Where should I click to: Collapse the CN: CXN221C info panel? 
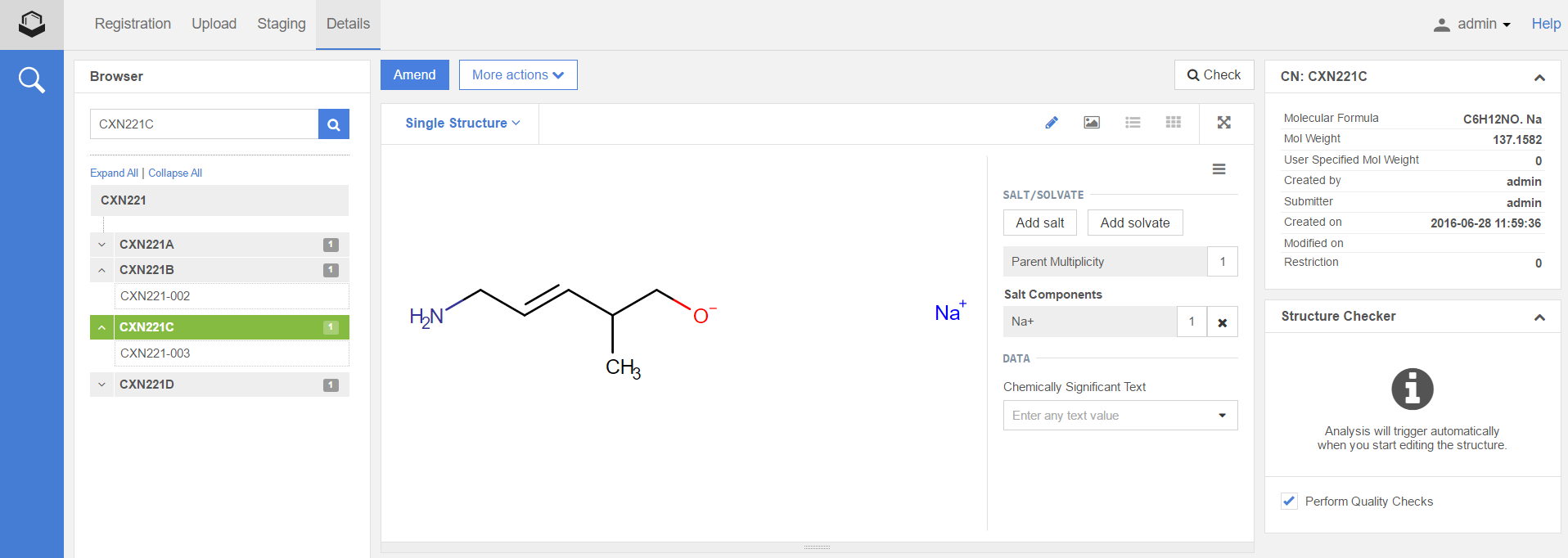(1539, 77)
